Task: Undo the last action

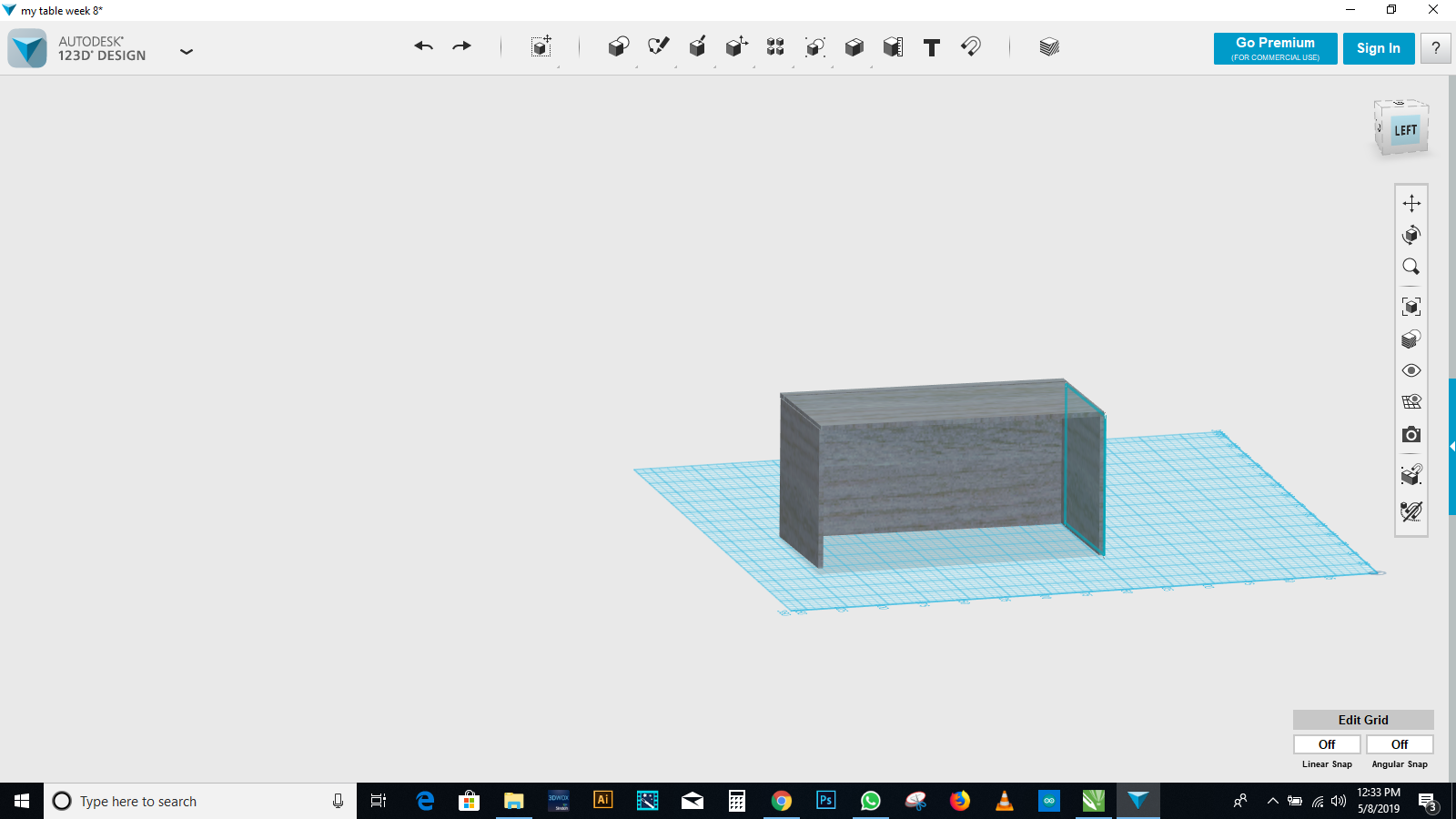Action: point(423,46)
